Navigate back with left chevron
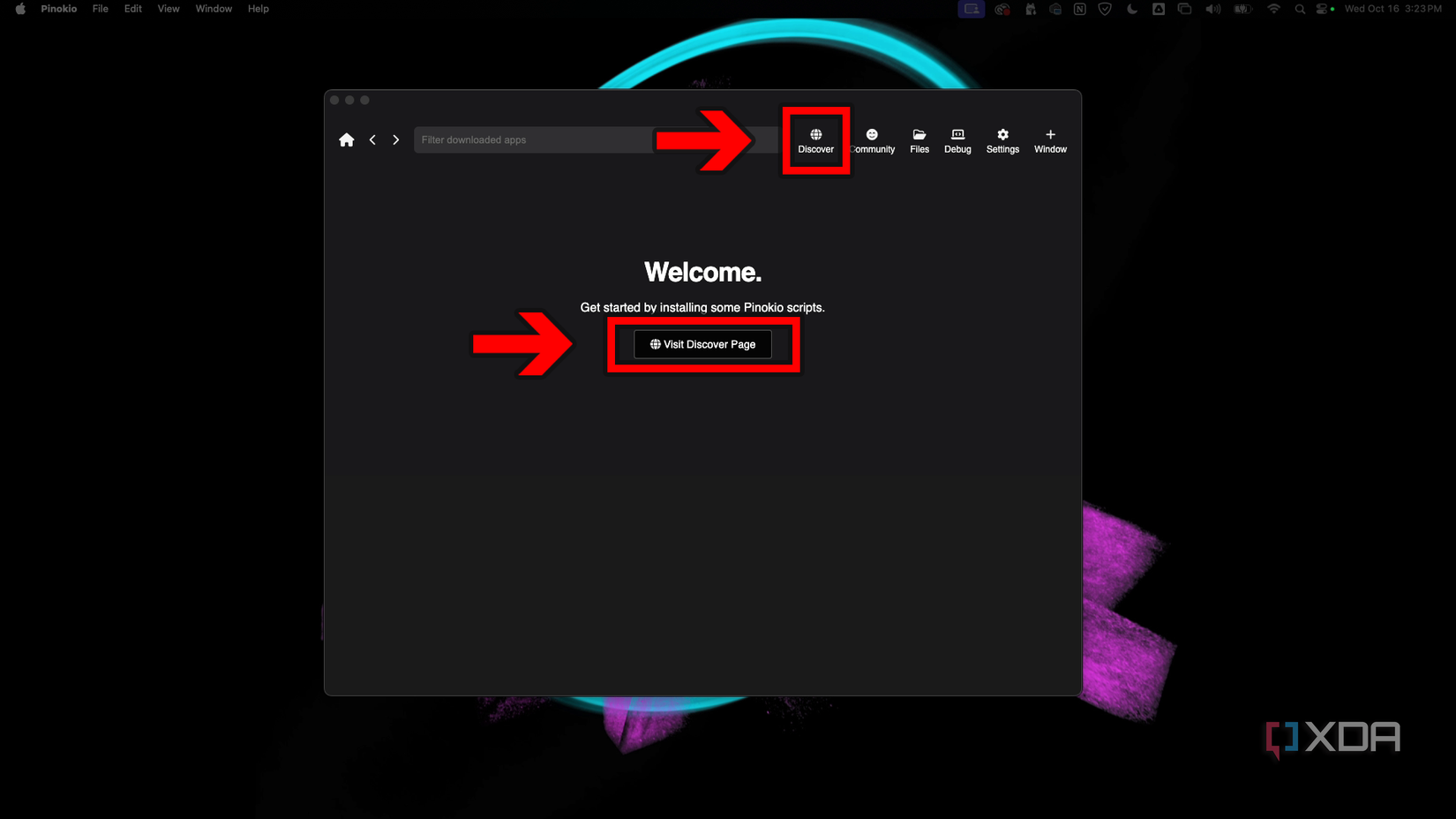 pos(372,139)
